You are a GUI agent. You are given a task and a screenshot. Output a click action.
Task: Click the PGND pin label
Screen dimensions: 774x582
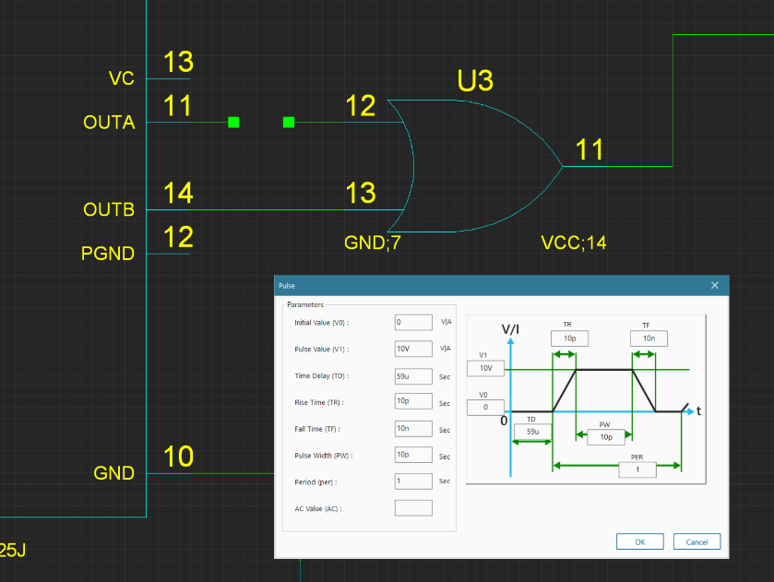[108, 254]
